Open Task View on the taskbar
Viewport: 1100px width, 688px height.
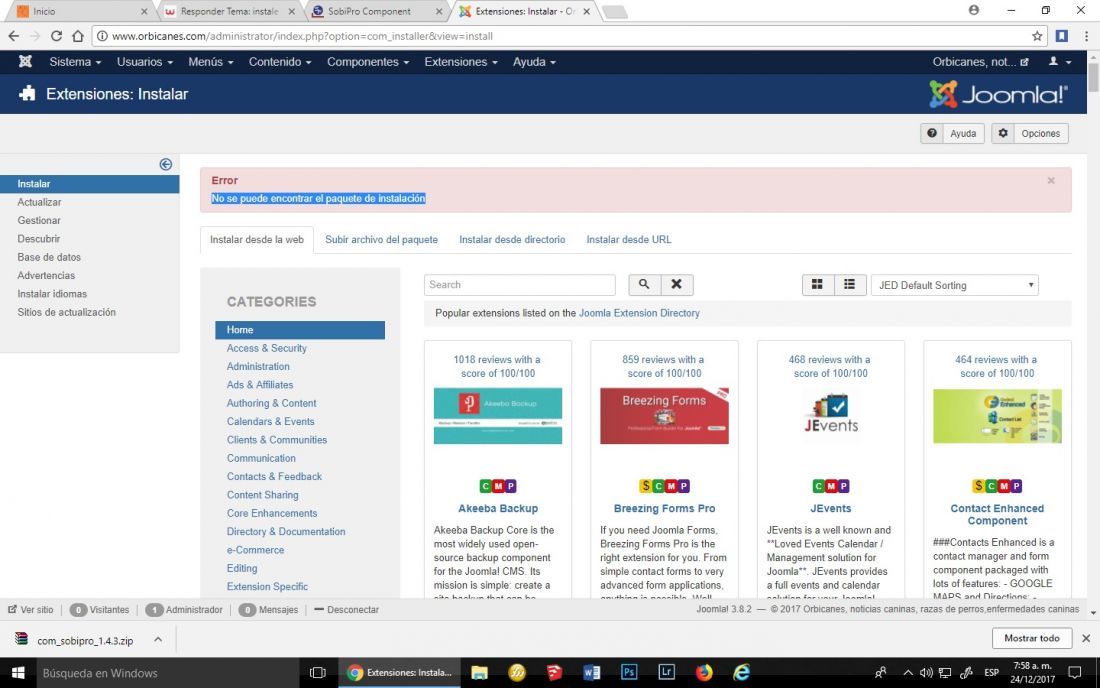pyautogui.click(x=318, y=673)
